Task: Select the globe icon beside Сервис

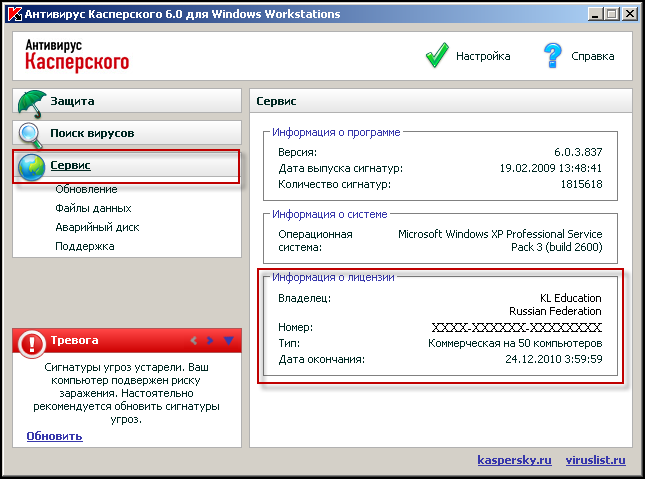Action: [31, 166]
